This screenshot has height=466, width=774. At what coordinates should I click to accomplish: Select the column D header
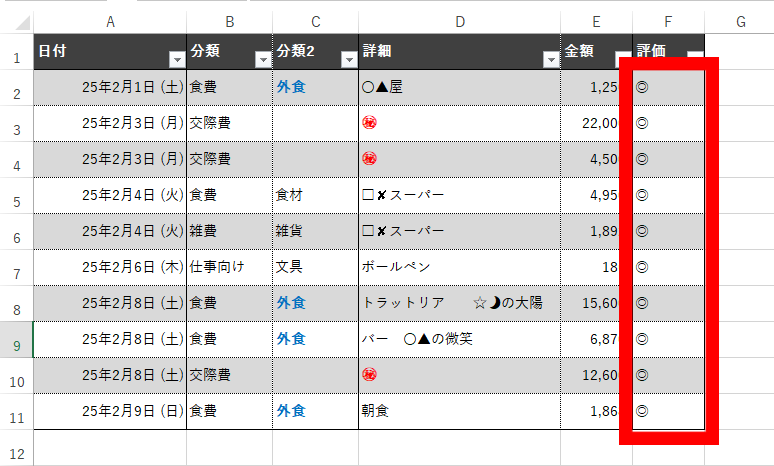(459, 21)
